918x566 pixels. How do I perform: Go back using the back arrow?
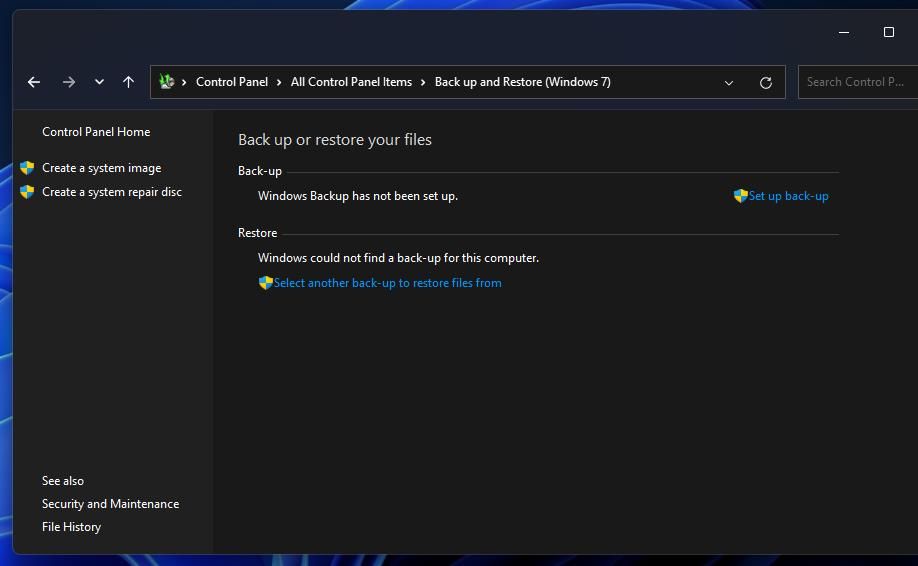[34, 82]
